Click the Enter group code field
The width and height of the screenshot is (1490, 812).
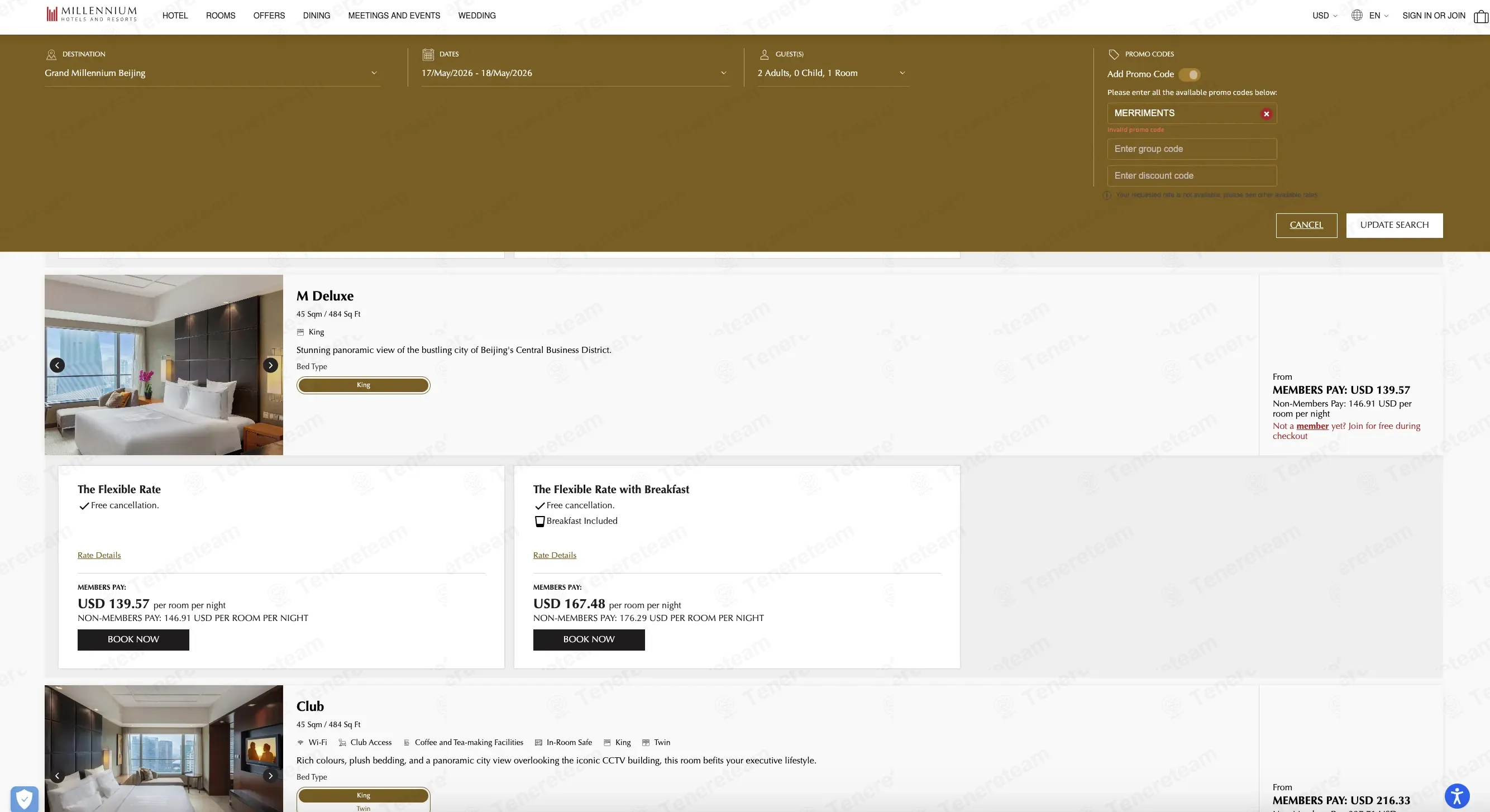coord(1192,149)
